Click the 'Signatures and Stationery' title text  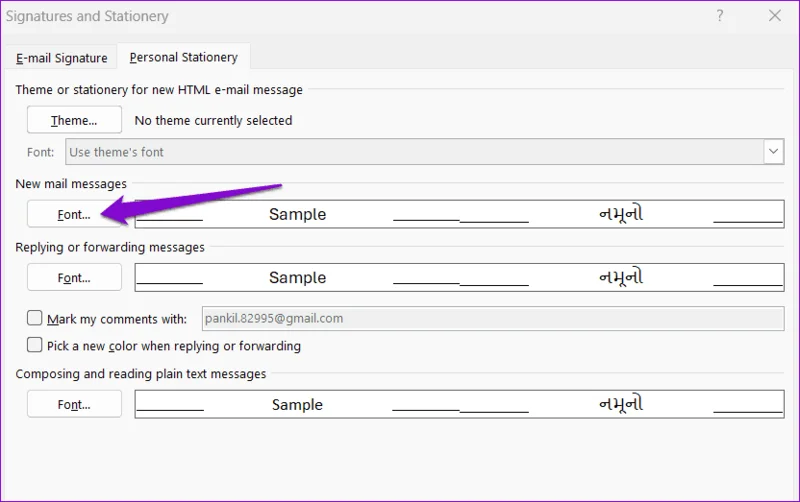87,16
